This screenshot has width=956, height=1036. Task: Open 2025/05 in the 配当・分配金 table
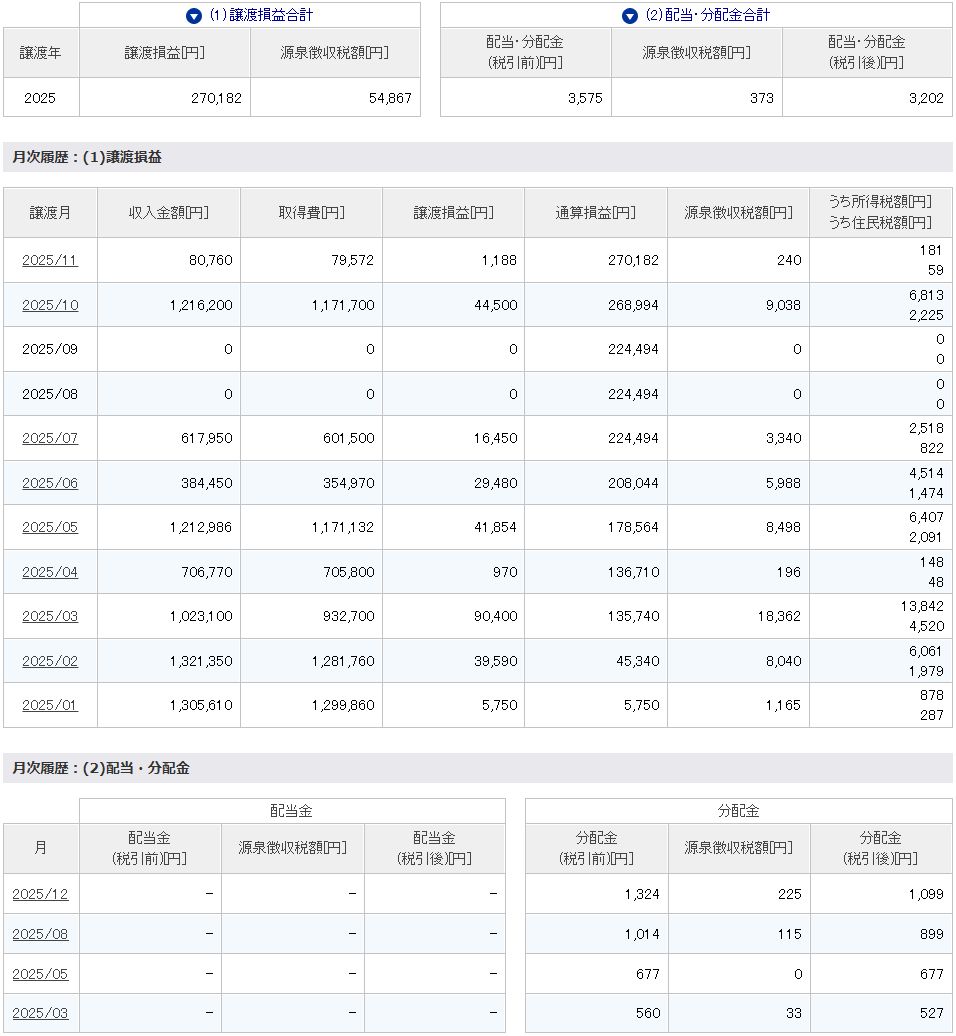(x=40, y=974)
